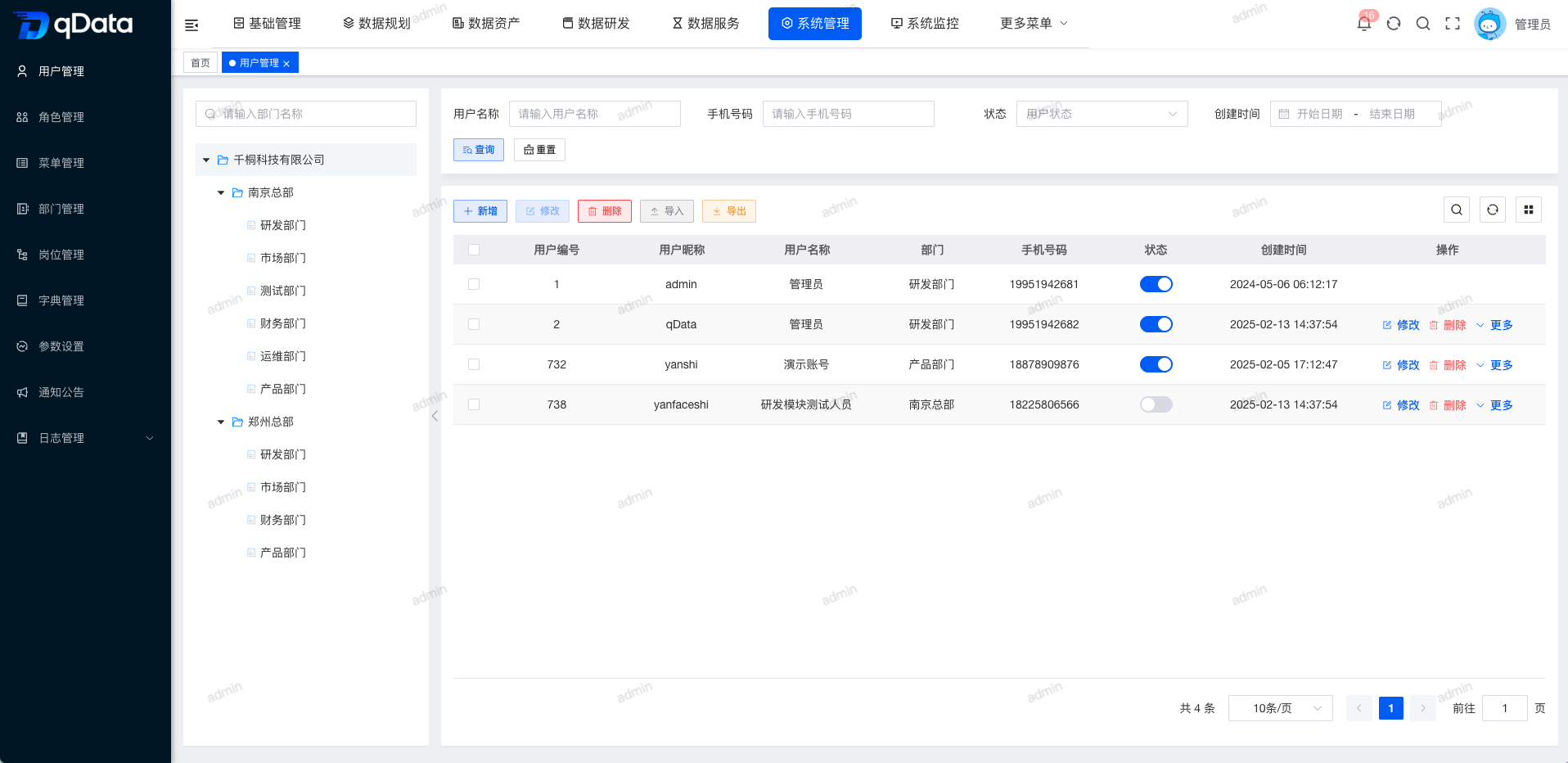Click 修改 link for qData row
The image size is (1568, 763).
click(1401, 325)
